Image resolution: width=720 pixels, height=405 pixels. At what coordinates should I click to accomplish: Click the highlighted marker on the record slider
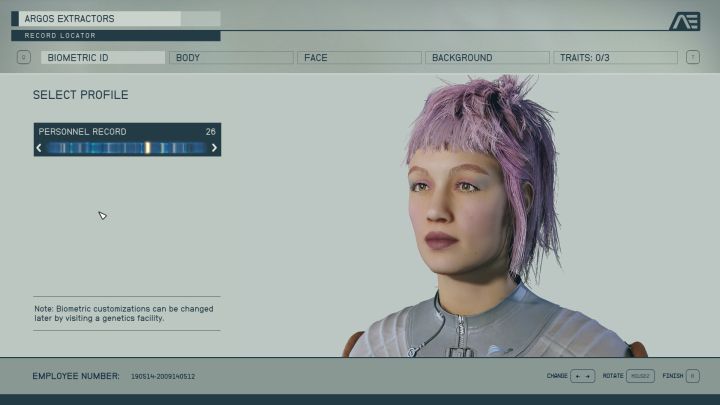click(147, 148)
